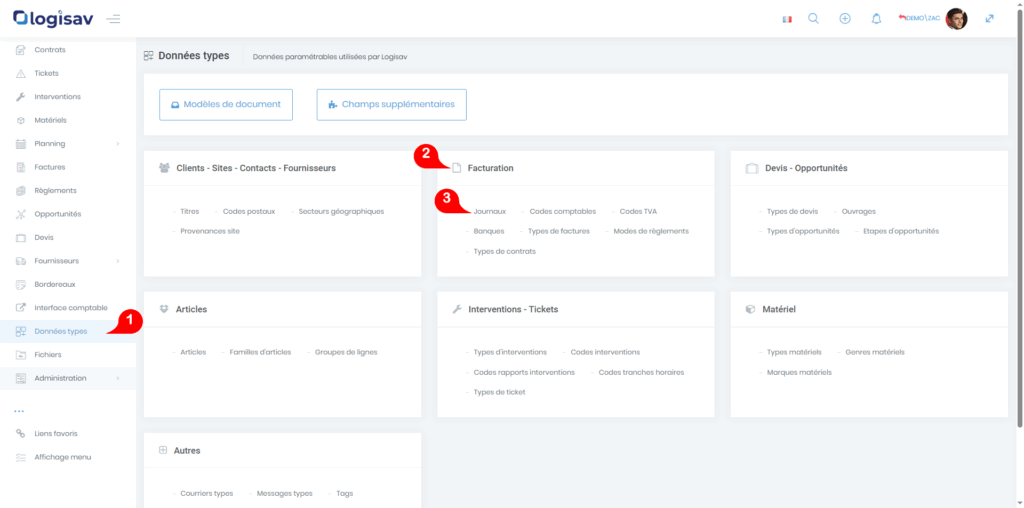This screenshot has height=508, width=1024.
Task: Click the Matériels cube icon in the sidebar
Action: [20, 120]
